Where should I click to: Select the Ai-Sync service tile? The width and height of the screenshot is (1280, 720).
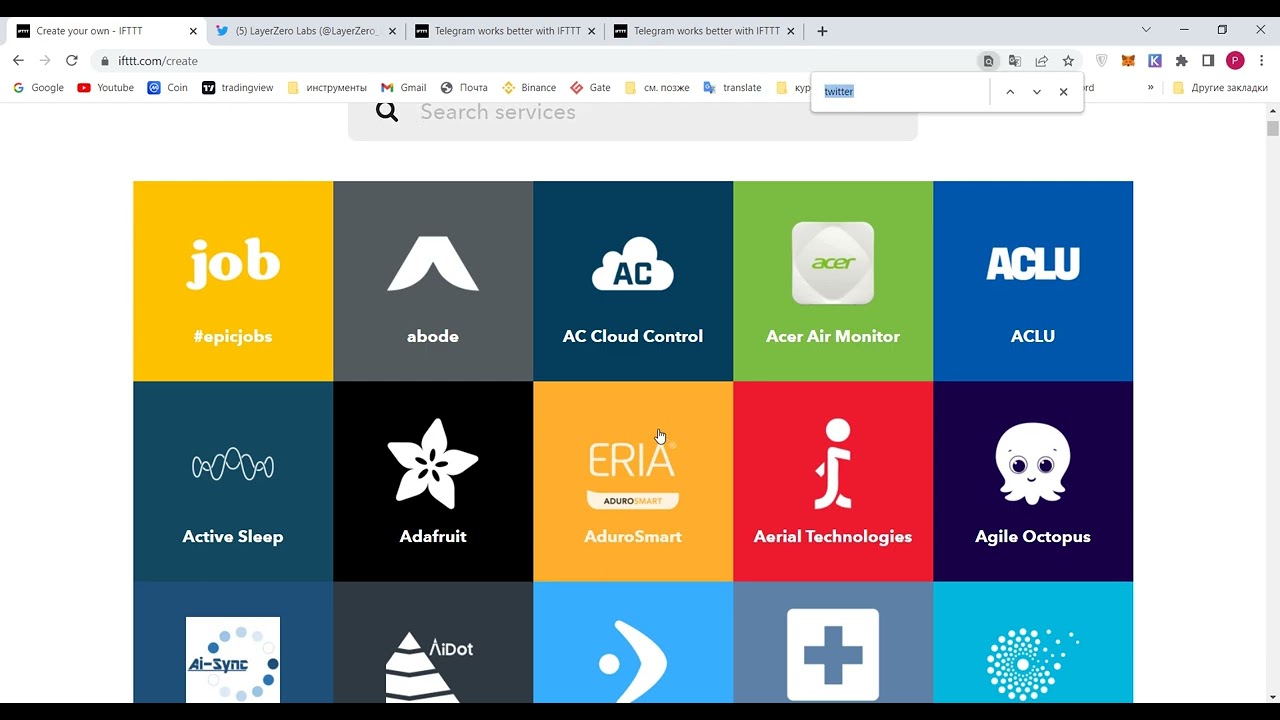tap(233, 642)
